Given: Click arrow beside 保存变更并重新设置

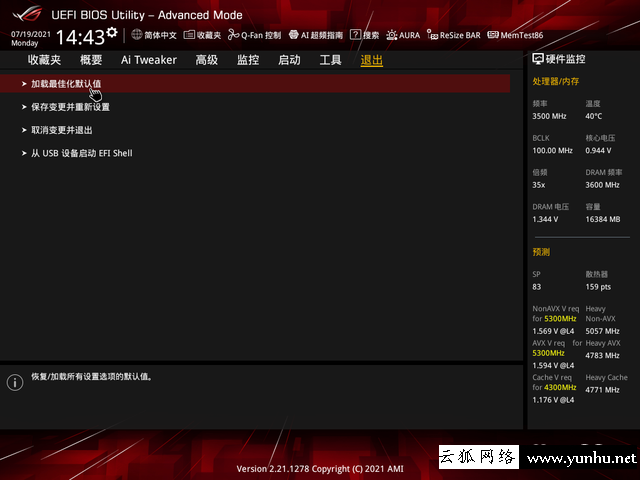Looking at the screenshot, I should tap(24, 107).
